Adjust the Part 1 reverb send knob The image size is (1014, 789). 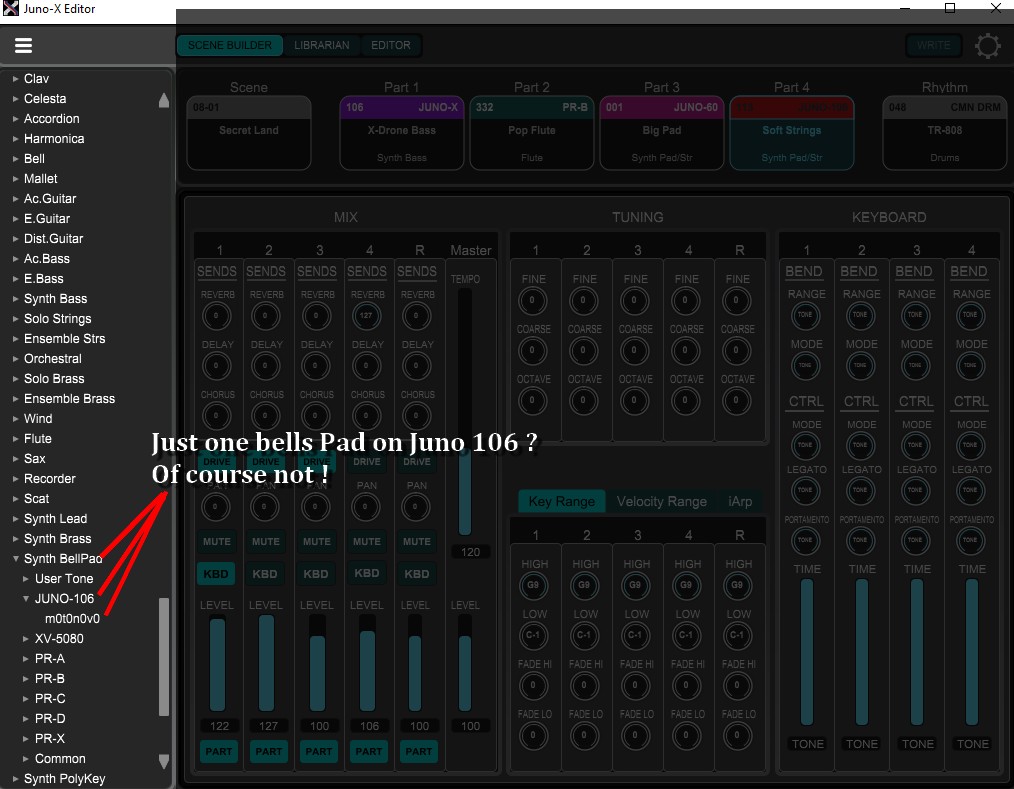tap(216, 316)
